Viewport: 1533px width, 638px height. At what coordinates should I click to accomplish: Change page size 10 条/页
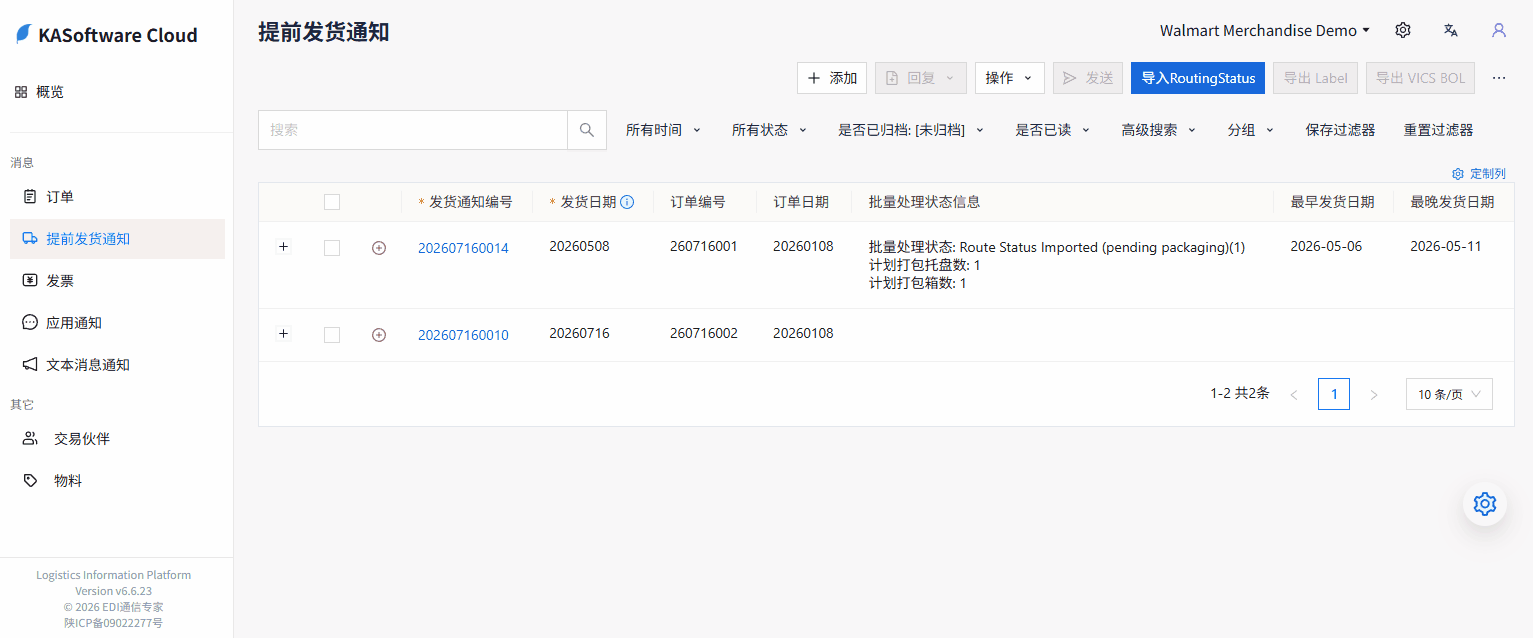1449,395
